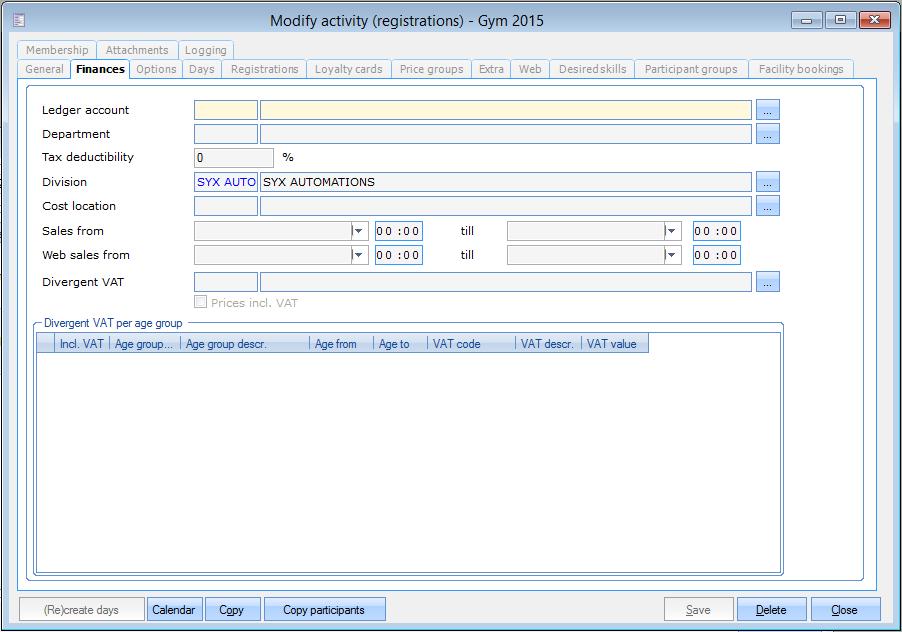Expand the Web sales from date dropdown
The height and width of the screenshot is (632, 902).
coord(360,255)
